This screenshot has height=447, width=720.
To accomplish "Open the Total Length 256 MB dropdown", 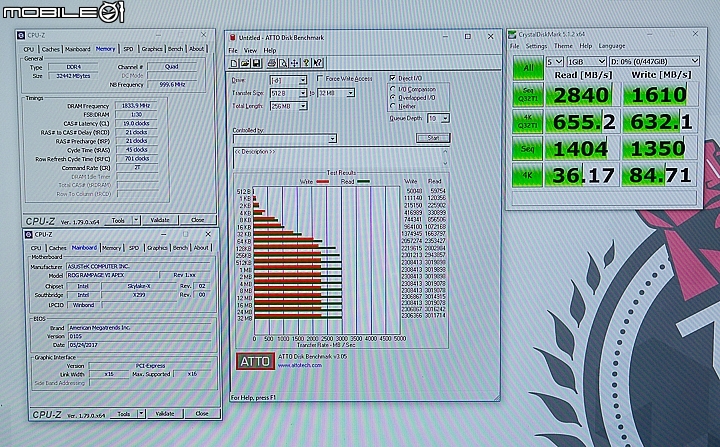I will click(303, 106).
